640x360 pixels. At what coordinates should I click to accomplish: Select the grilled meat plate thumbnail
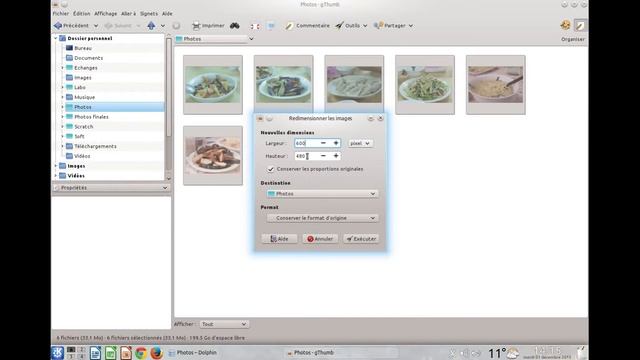[x=213, y=156]
